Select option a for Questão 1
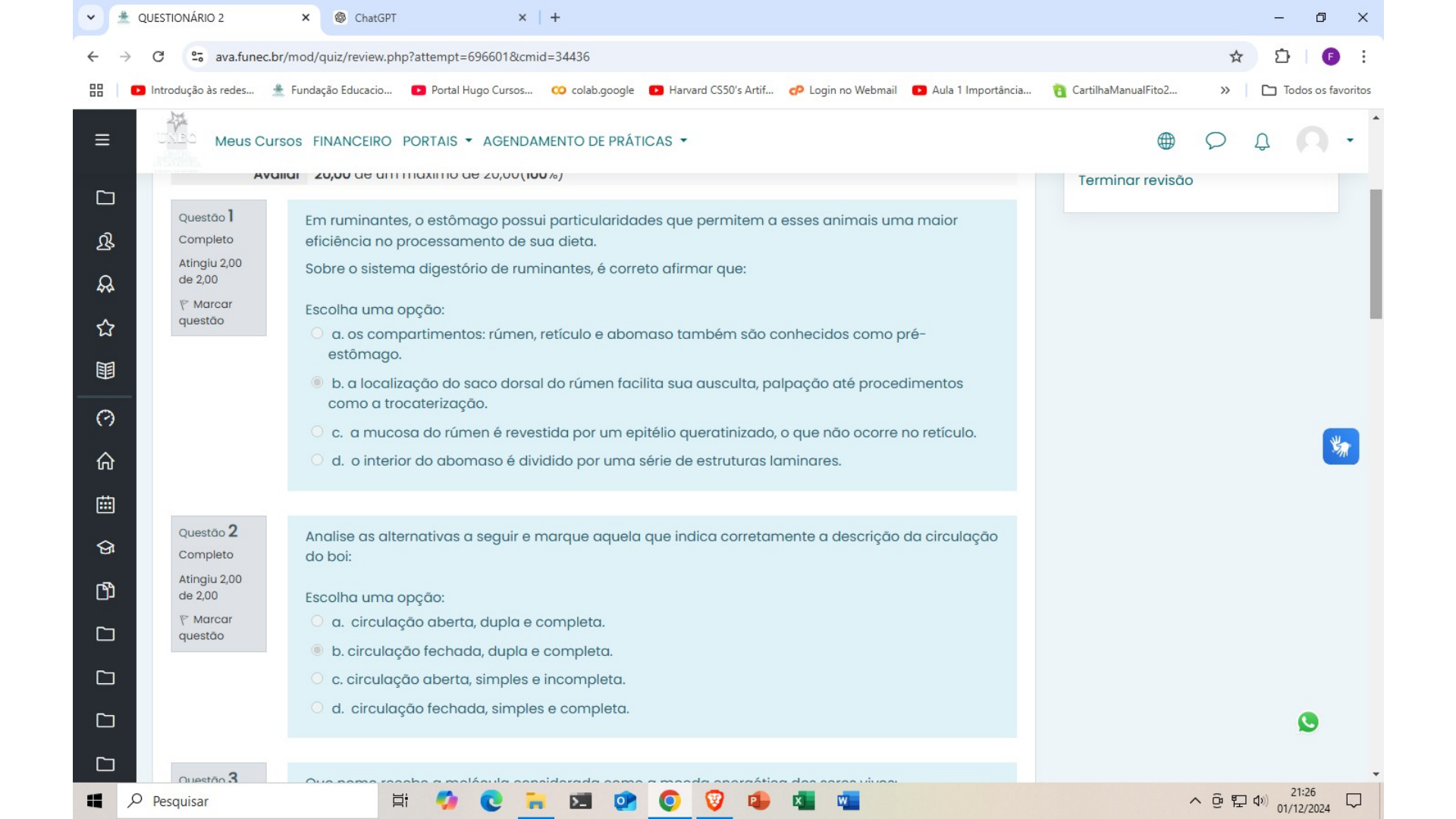This screenshot has width=1456, height=819. coord(317,334)
